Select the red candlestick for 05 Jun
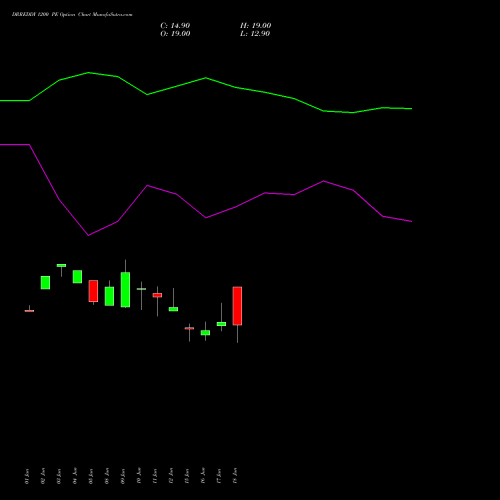 [93, 291]
